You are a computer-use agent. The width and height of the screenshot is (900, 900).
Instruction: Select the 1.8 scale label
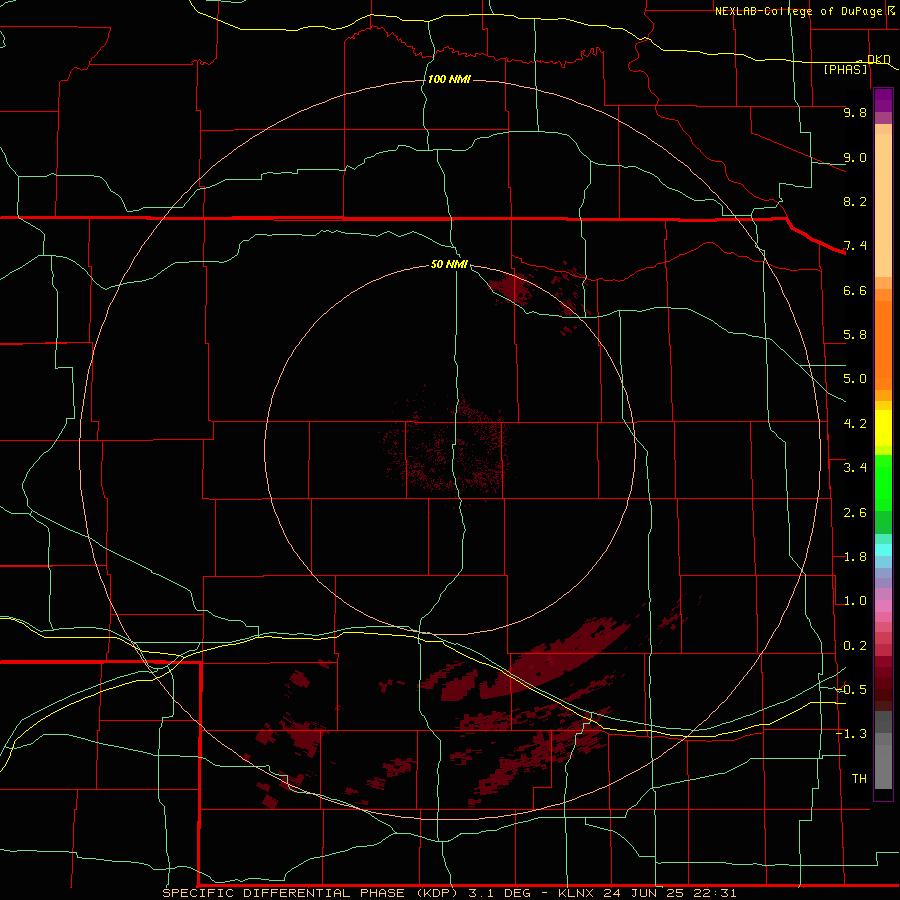[855, 557]
